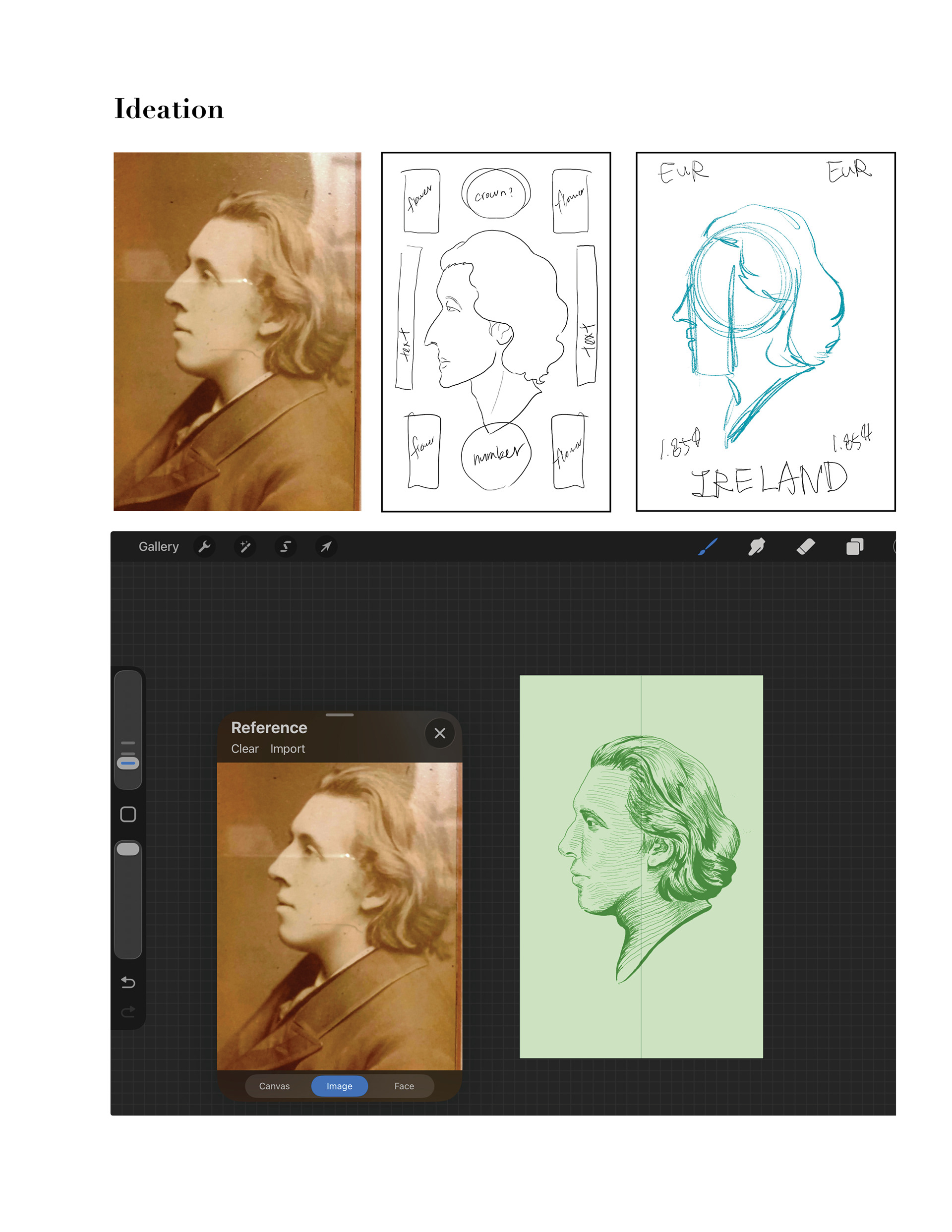This screenshot has height=1232, width=952.
Task: Close the Reference panel
Action: point(440,733)
